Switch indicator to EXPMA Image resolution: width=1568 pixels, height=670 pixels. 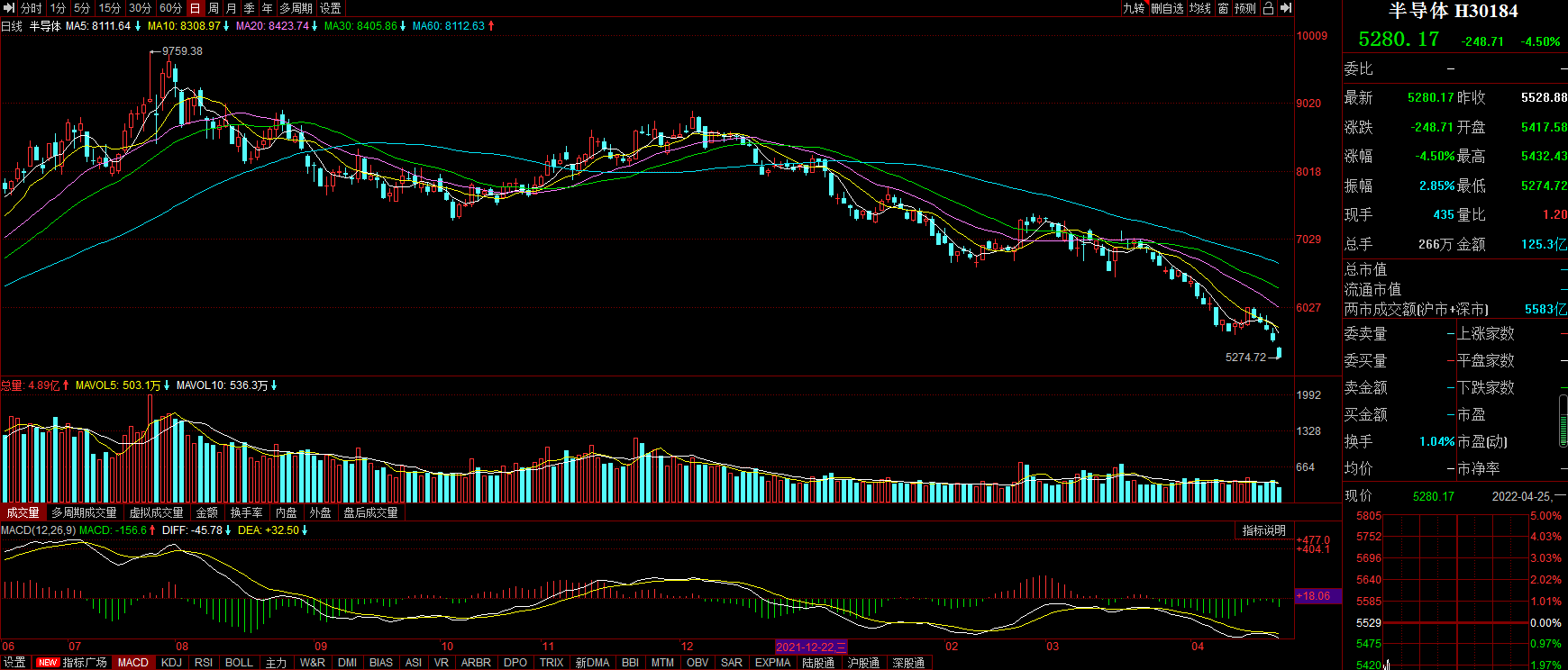[x=772, y=663]
